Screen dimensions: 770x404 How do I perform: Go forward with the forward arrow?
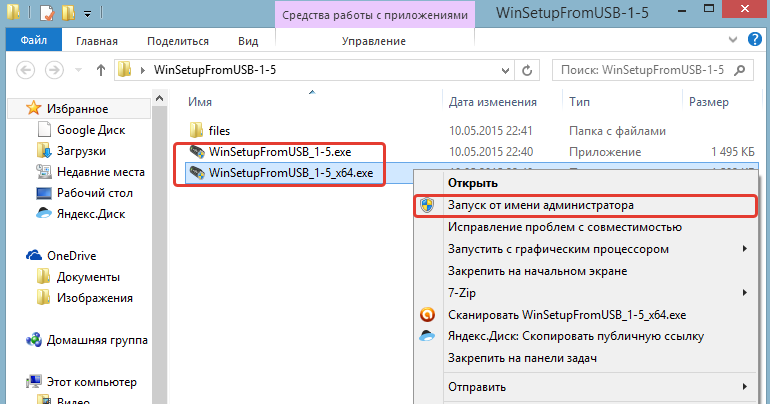click(54, 70)
